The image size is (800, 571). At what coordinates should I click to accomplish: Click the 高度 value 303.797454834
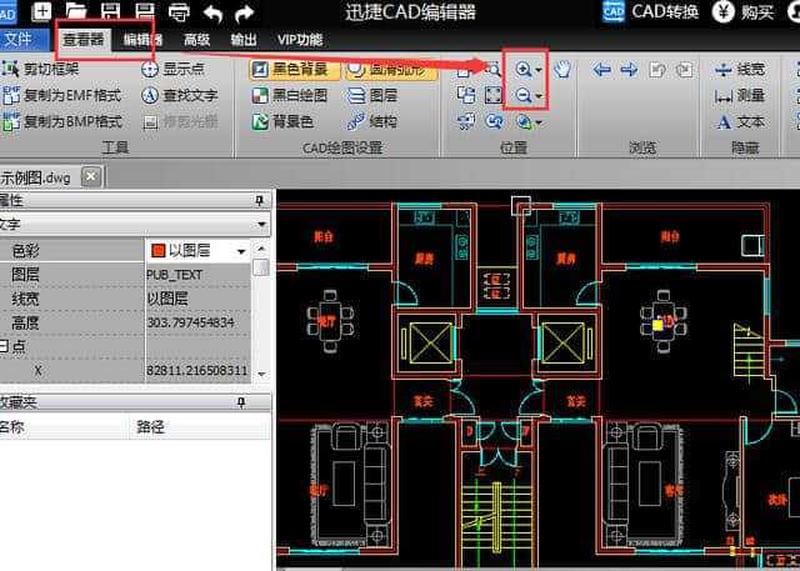(190, 322)
